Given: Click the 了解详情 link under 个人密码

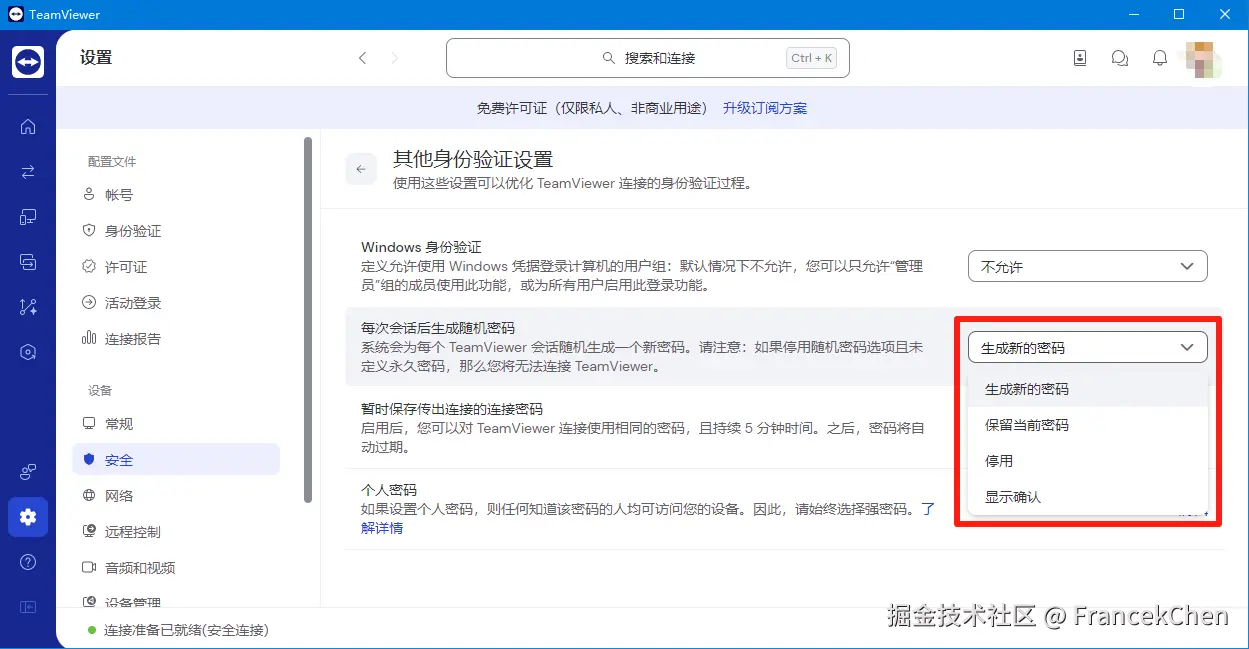Looking at the screenshot, I should (382, 527).
